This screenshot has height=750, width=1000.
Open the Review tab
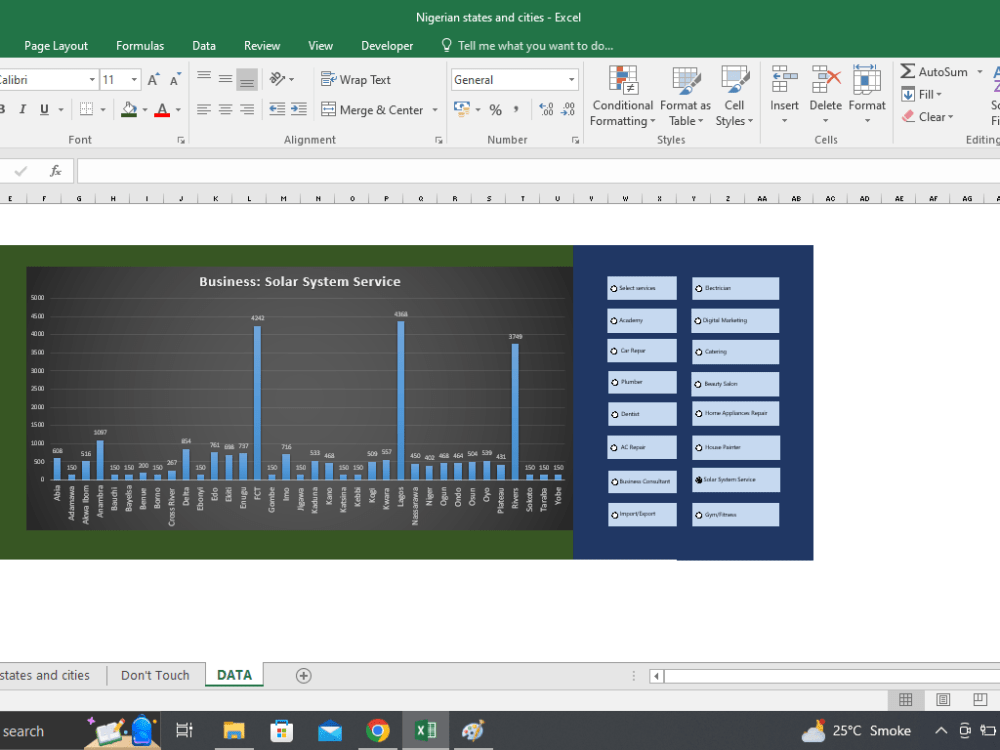pos(261,46)
